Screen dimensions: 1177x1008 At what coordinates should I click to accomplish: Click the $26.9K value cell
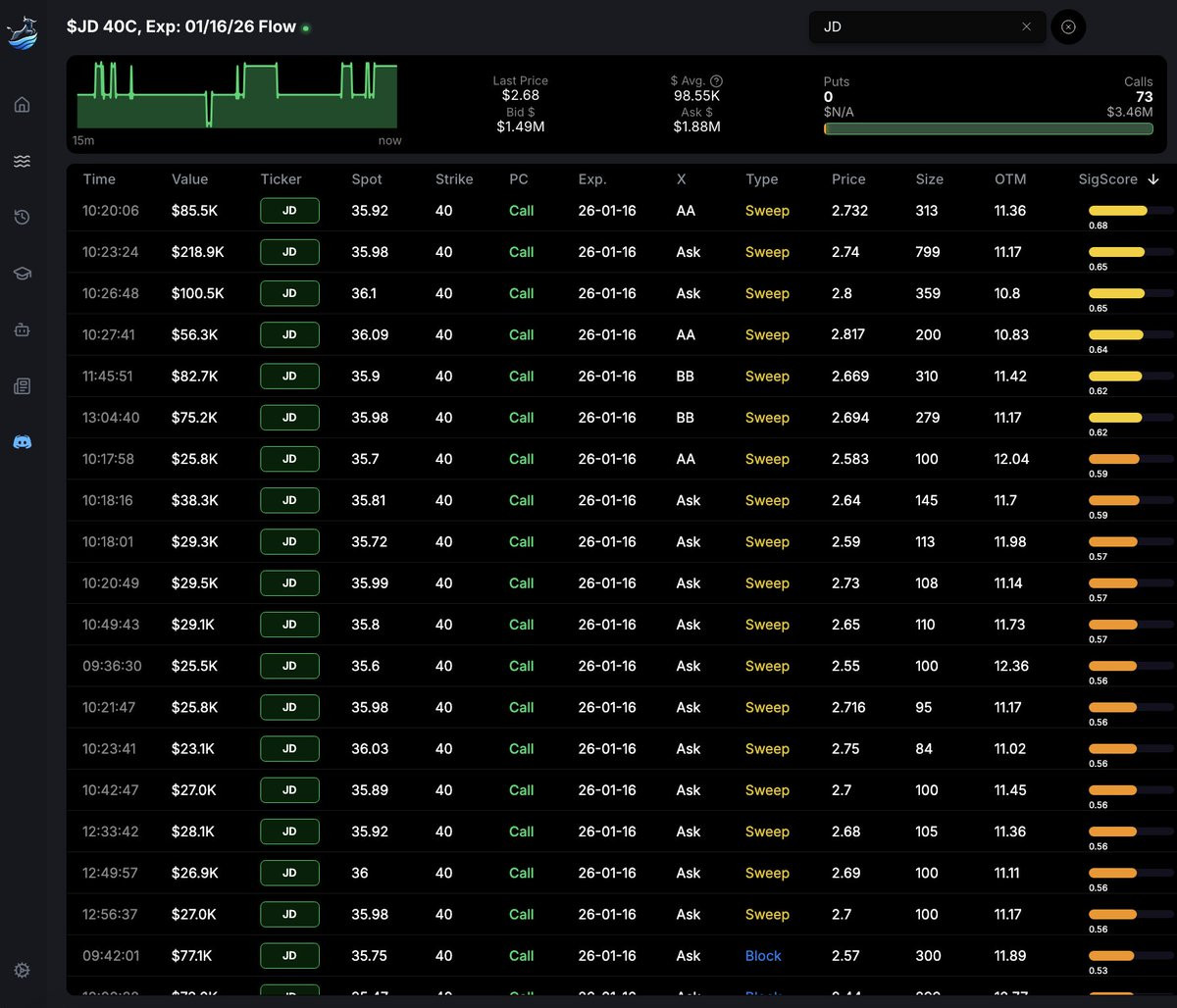point(193,873)
